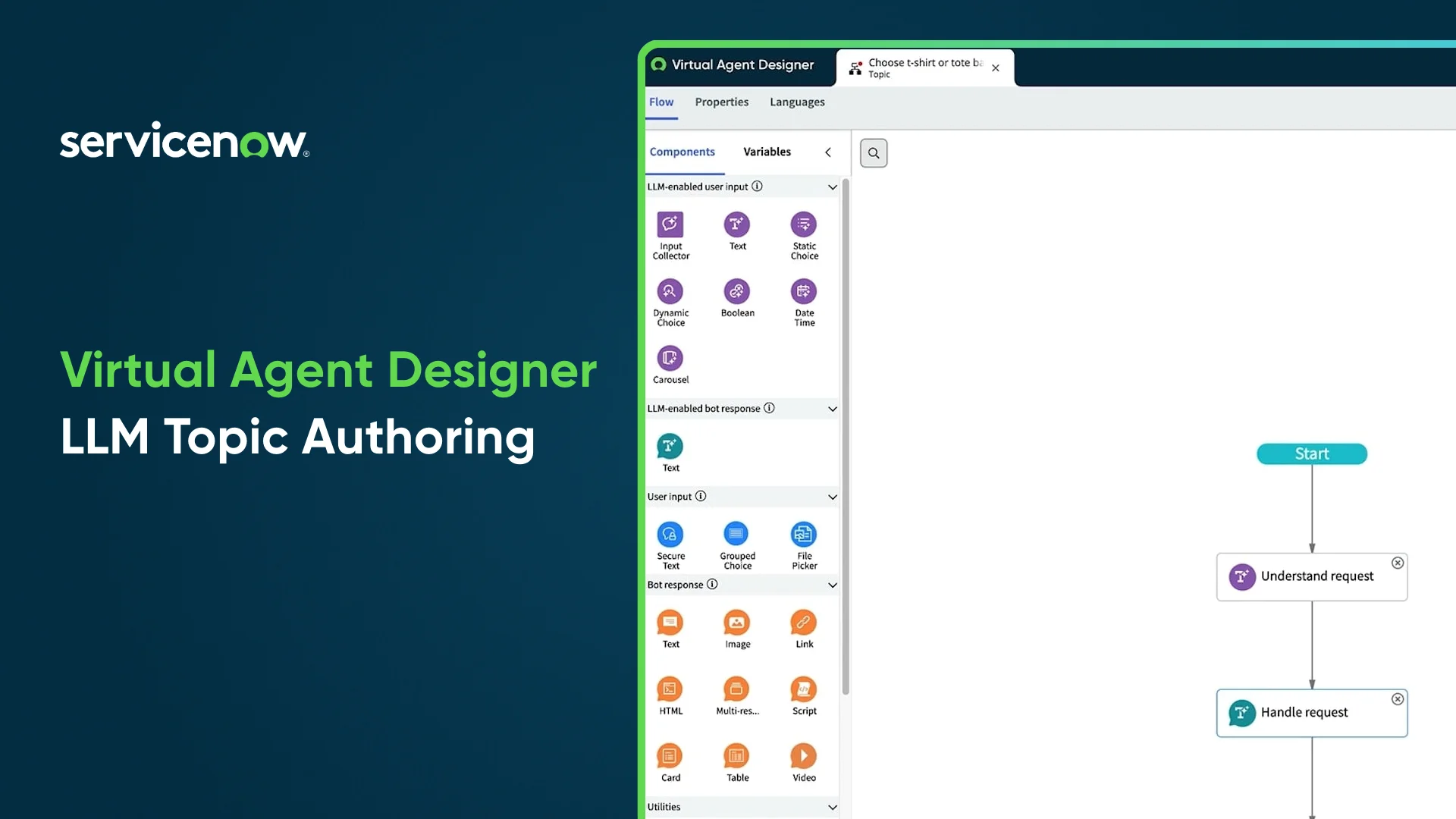Expand the Utilities section chevron
Image resolution: width=1456 pixels, height=819 pixels.
(832, 808)
